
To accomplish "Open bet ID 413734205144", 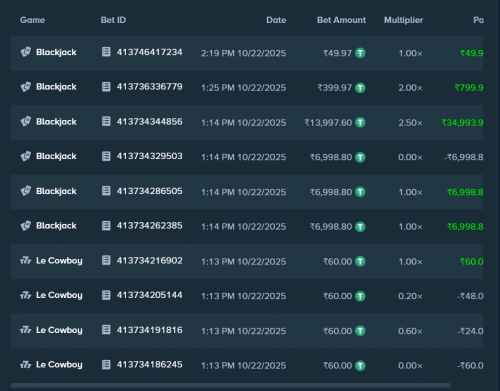I will tap(149, 295).
